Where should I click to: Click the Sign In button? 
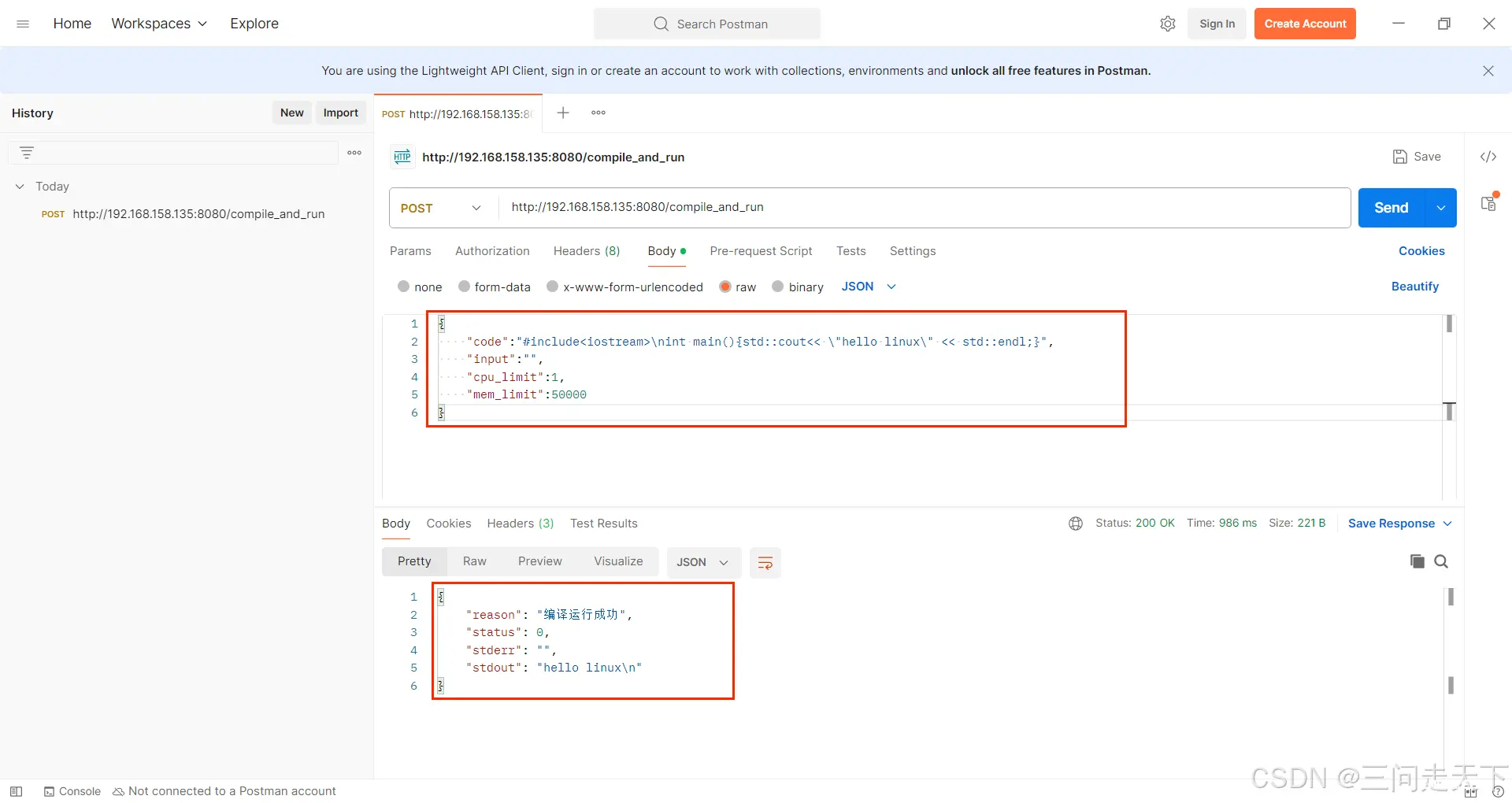[1217, 24]
